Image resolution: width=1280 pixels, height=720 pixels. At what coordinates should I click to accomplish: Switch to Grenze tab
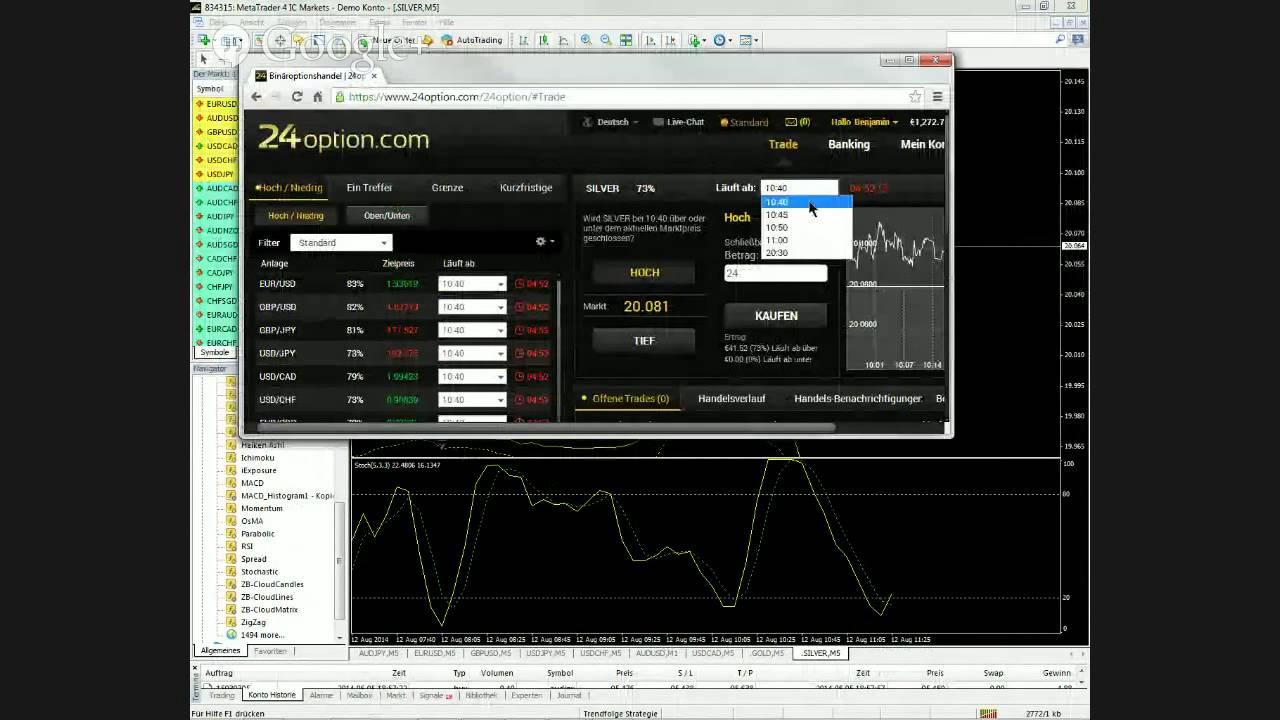[447, 188]
